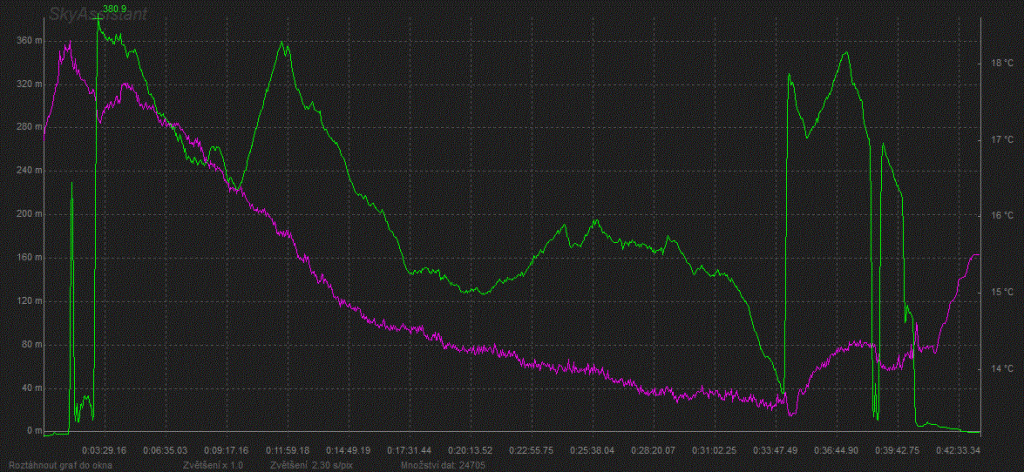Screen dimensions: 1024x472
Task: Click the 18 °C temperature axis label
Action: coord(1002,62)
